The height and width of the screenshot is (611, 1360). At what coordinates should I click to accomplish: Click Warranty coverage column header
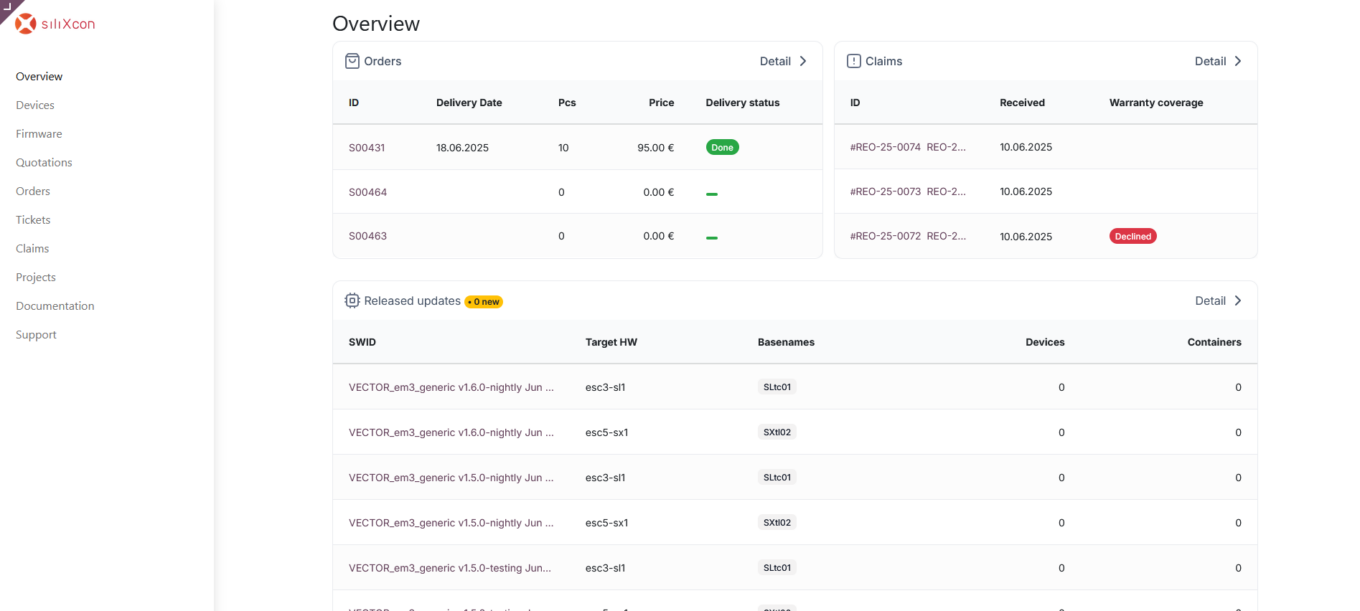(x=1156, y=102)
